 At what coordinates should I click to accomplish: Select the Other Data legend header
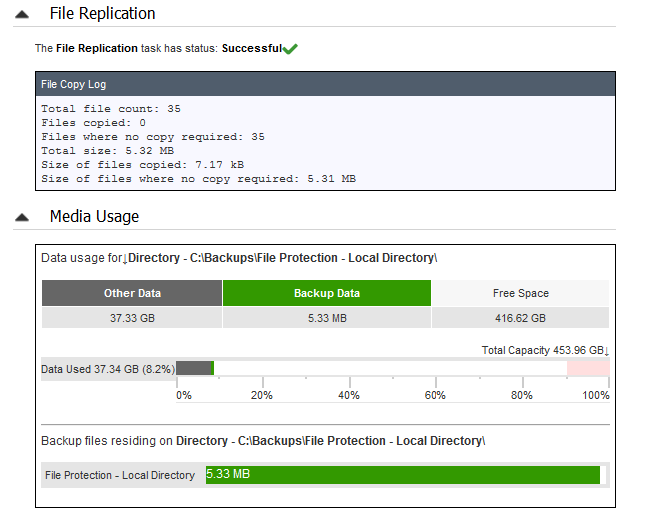[x=132, y=293]
